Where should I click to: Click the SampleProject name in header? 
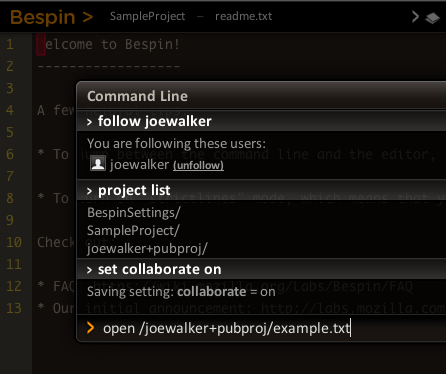[x=147, y=16]
